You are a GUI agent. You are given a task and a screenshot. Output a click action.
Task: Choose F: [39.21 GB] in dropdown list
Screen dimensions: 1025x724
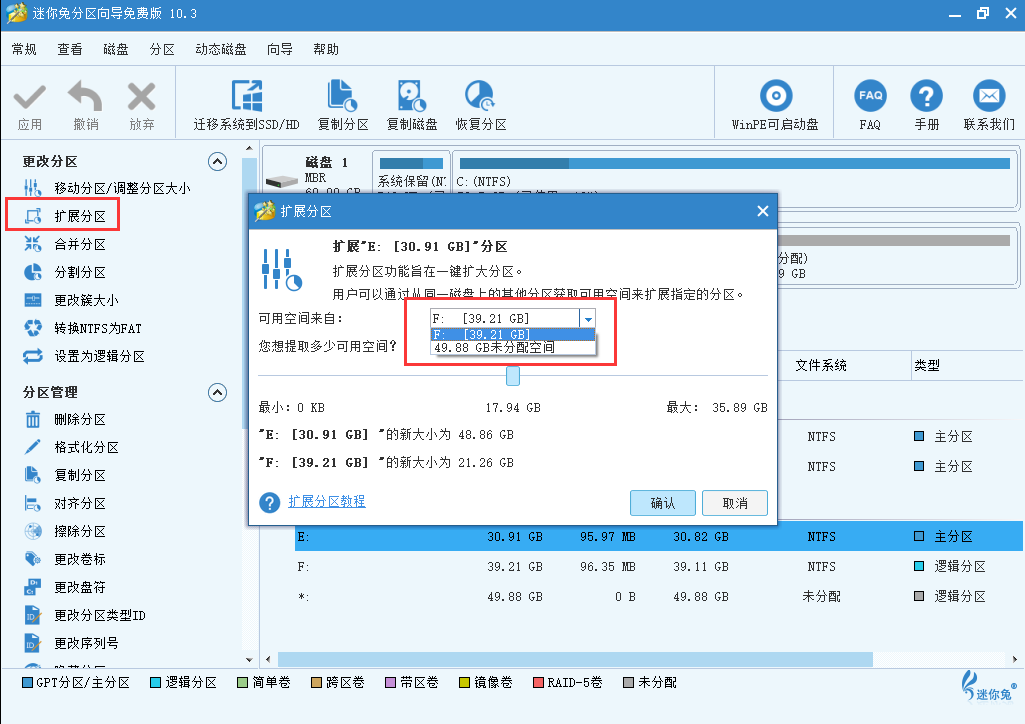coord(513,335)
